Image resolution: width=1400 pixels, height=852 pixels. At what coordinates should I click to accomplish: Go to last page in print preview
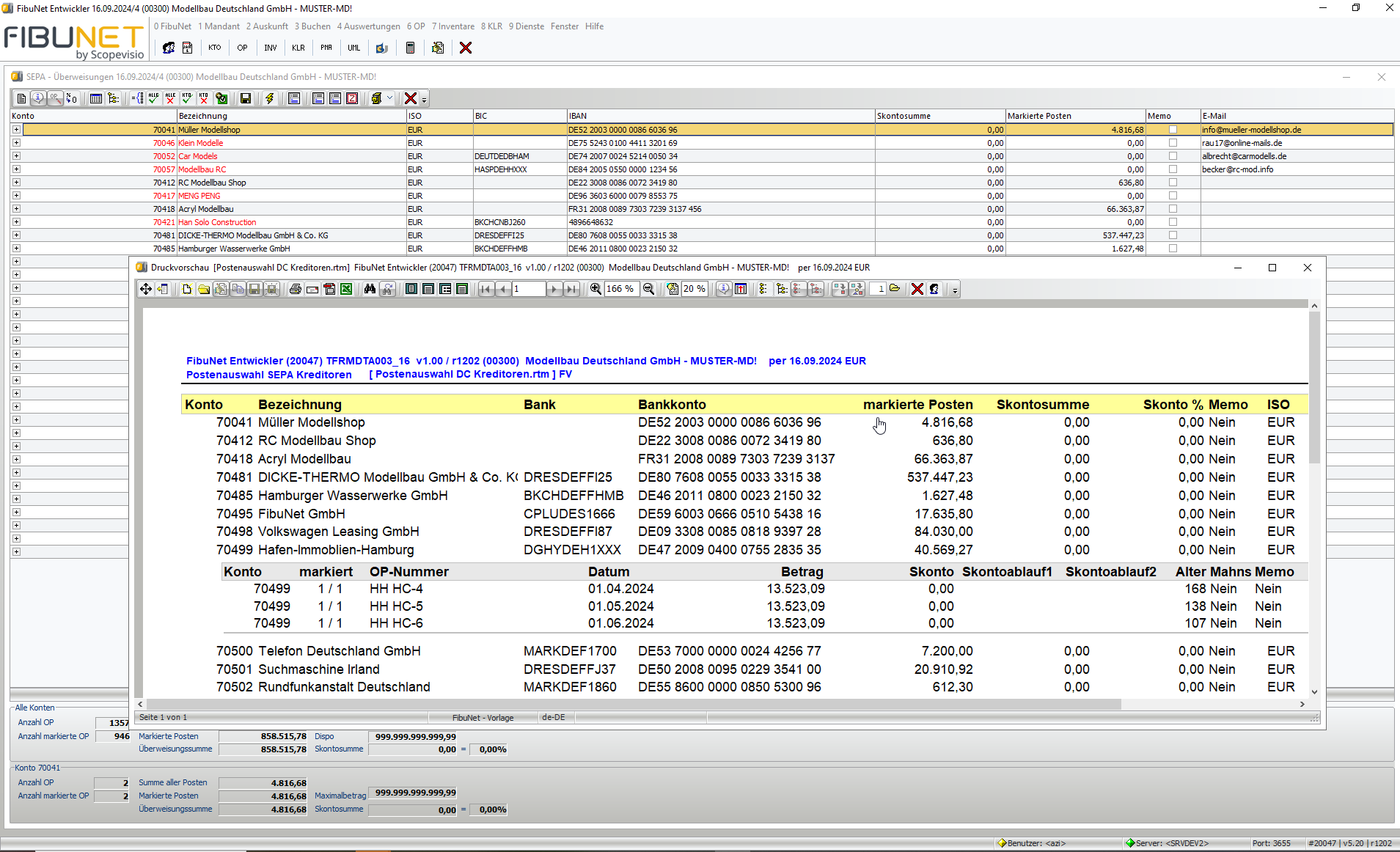point(571,289)
